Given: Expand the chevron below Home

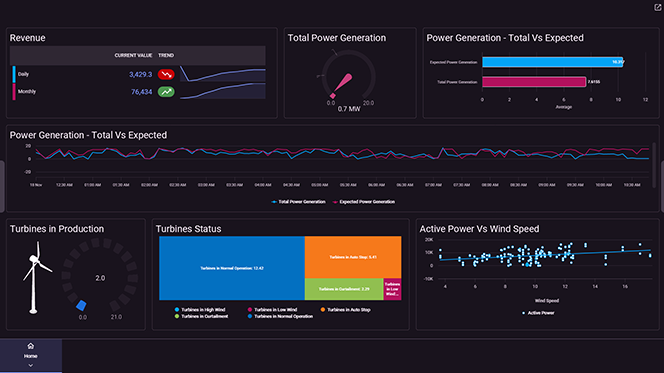Looking at the screenshot, I should (30, 365).
